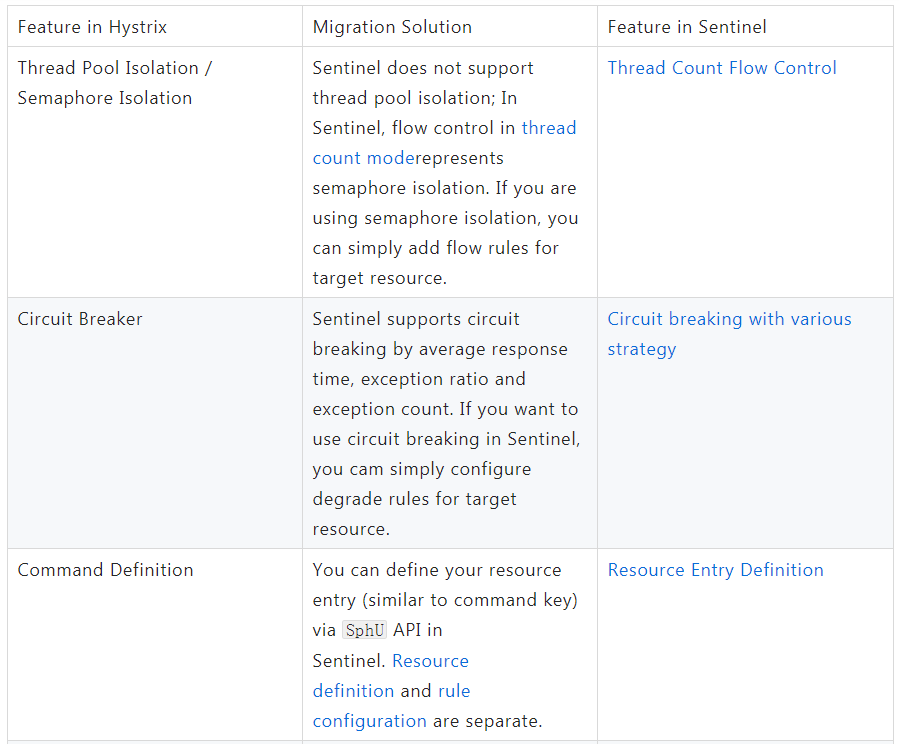Follow the Thread Count Flow Control link
The image size is (899, 744).
click(722, 68)
